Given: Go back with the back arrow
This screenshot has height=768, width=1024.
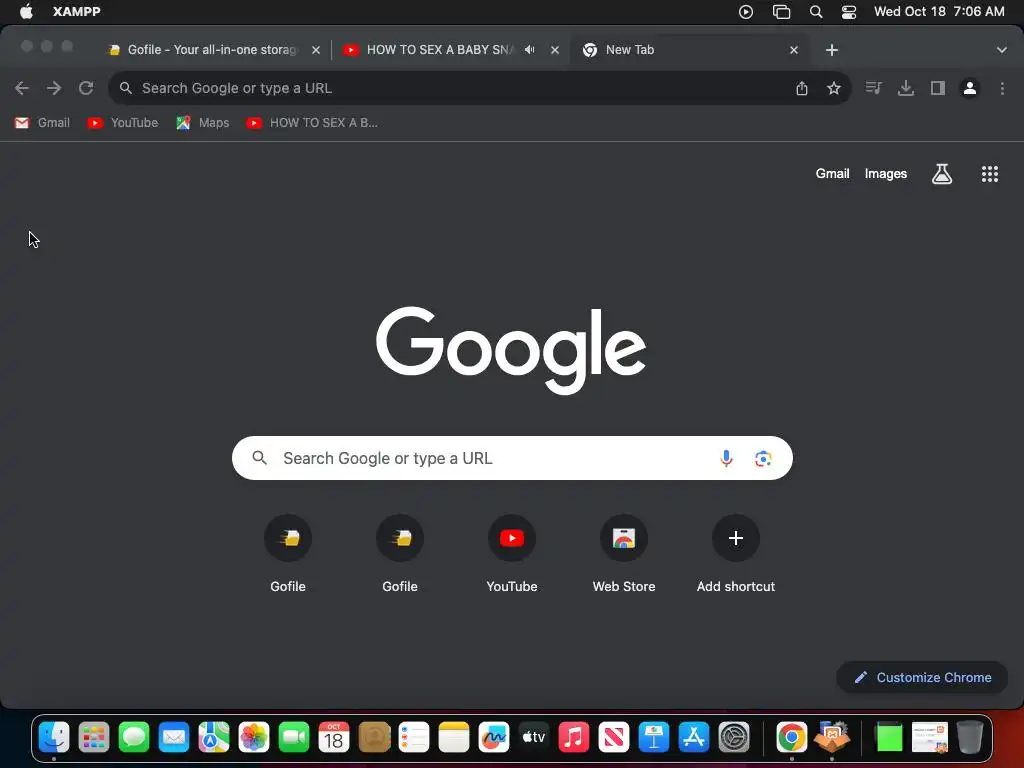Looking at the screenshot, I should pyautogui.click(x=22, y=88).
